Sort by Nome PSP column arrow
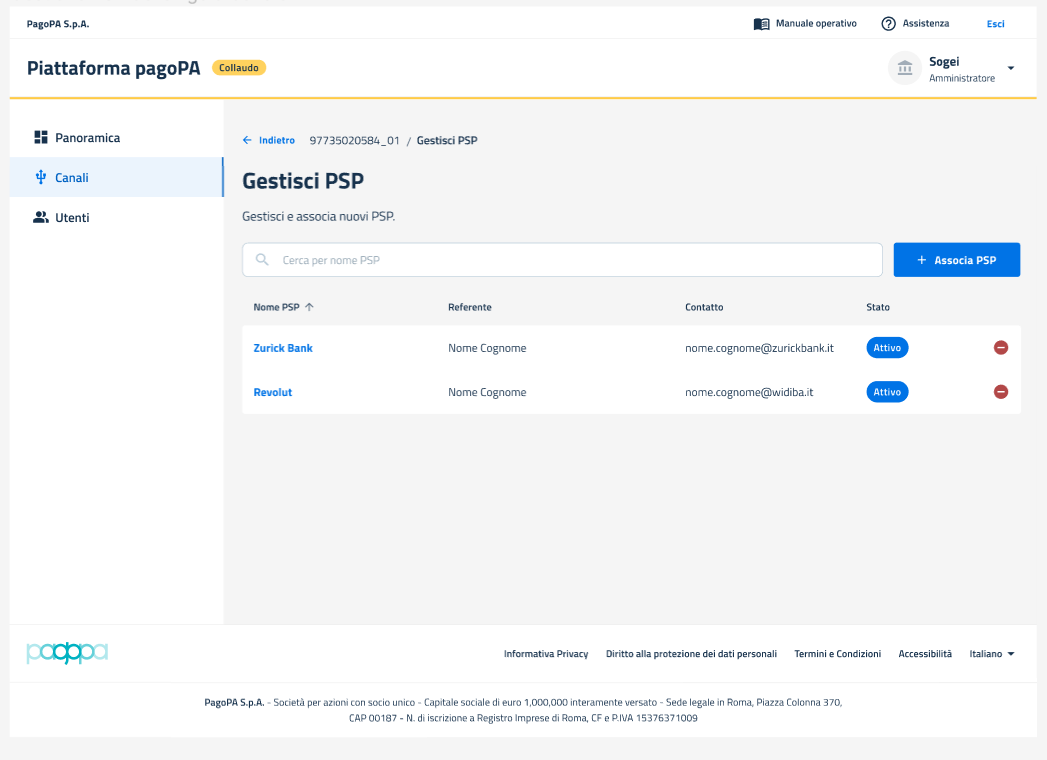Screen dimensions: 1047x760 coord(309,307)
